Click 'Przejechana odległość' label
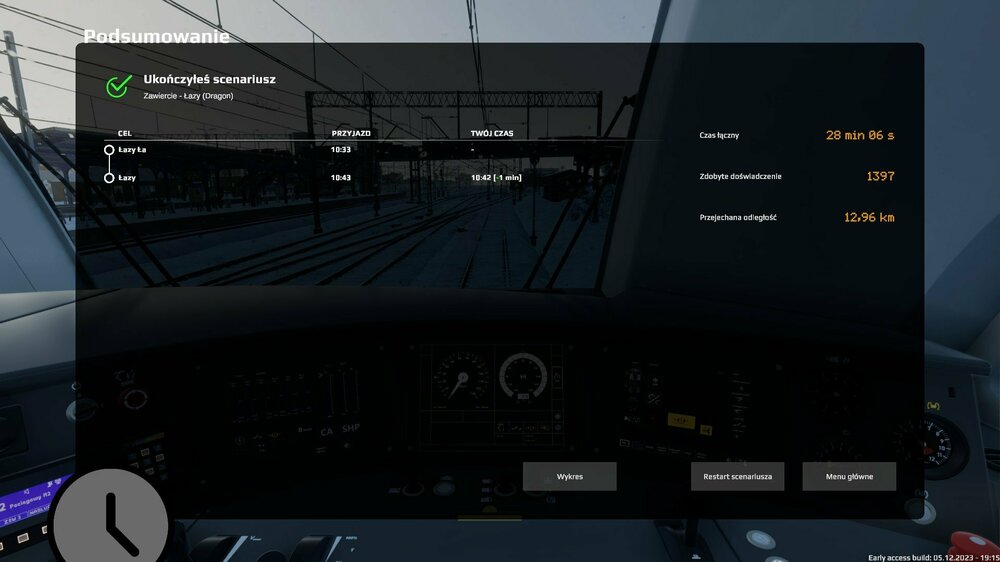1000x562 pixels. pos(738,218)
